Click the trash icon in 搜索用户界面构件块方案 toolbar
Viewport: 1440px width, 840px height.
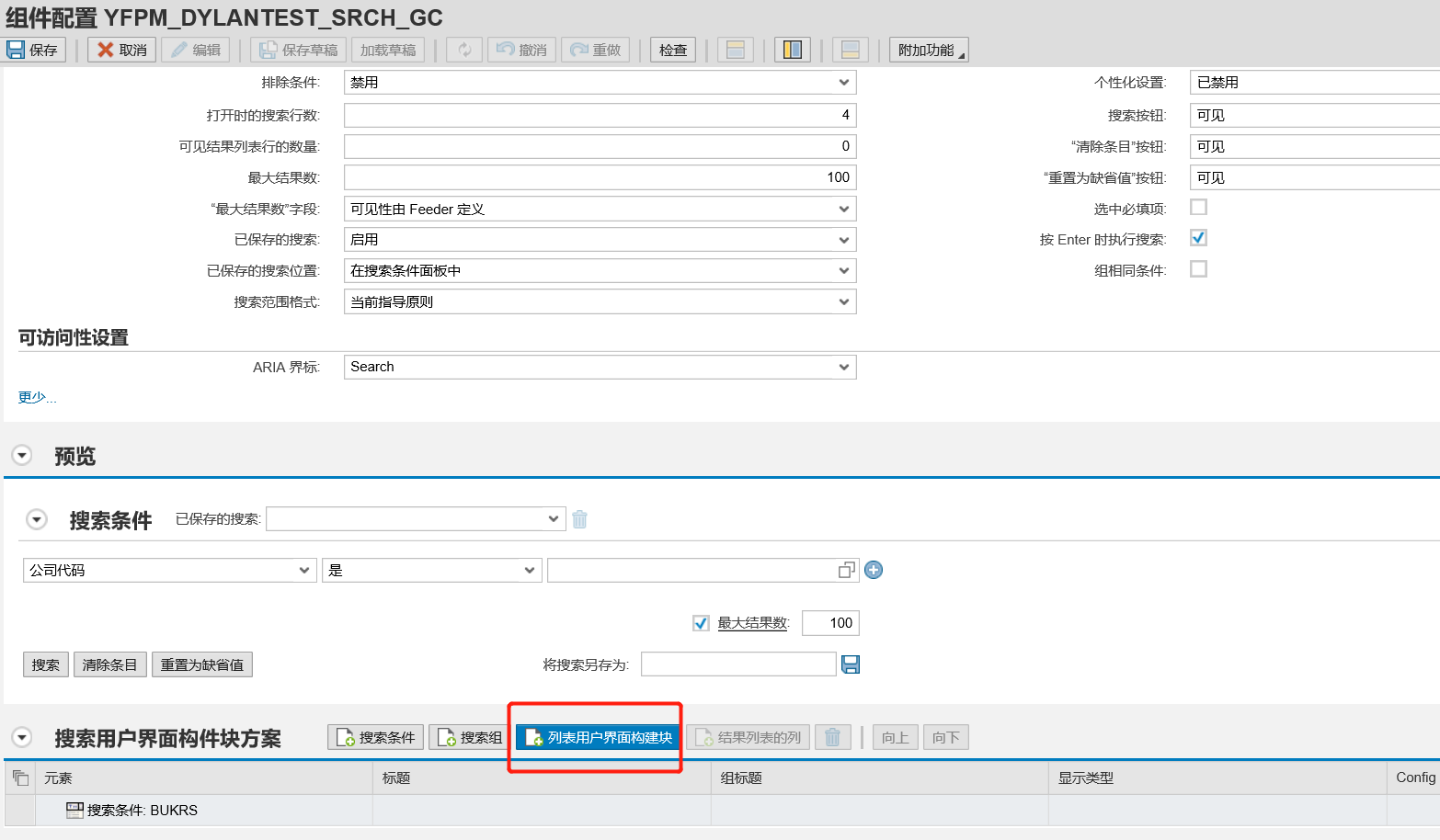pyautogui.click(x=832, y=736)
